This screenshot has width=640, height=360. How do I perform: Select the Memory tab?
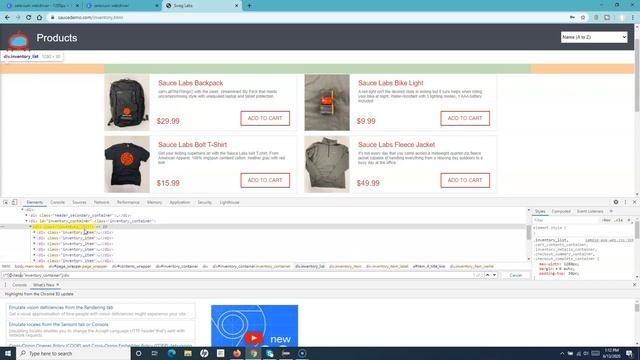(155, 202)
